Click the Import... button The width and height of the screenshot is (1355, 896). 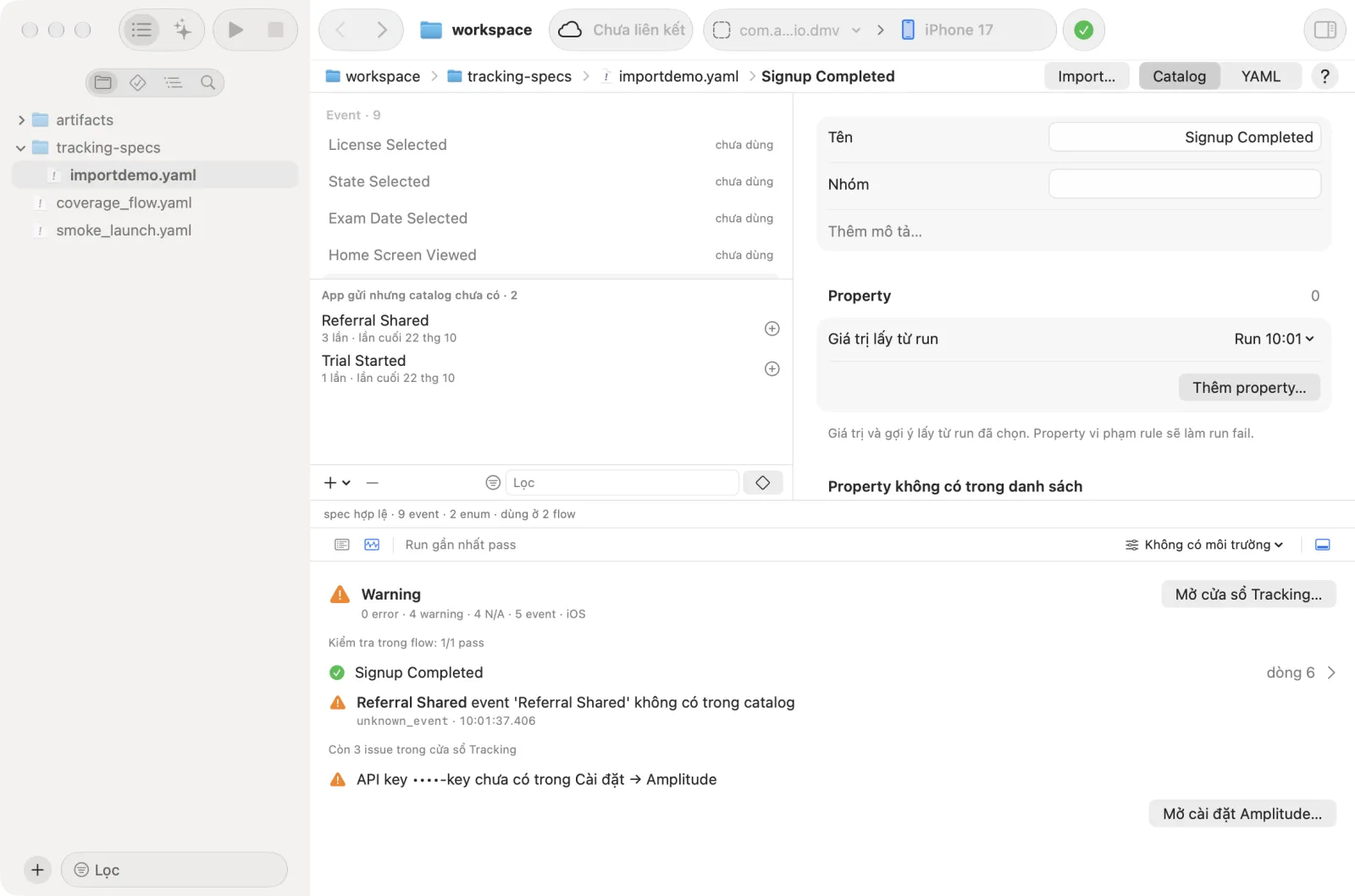(x=1087, y=76)
